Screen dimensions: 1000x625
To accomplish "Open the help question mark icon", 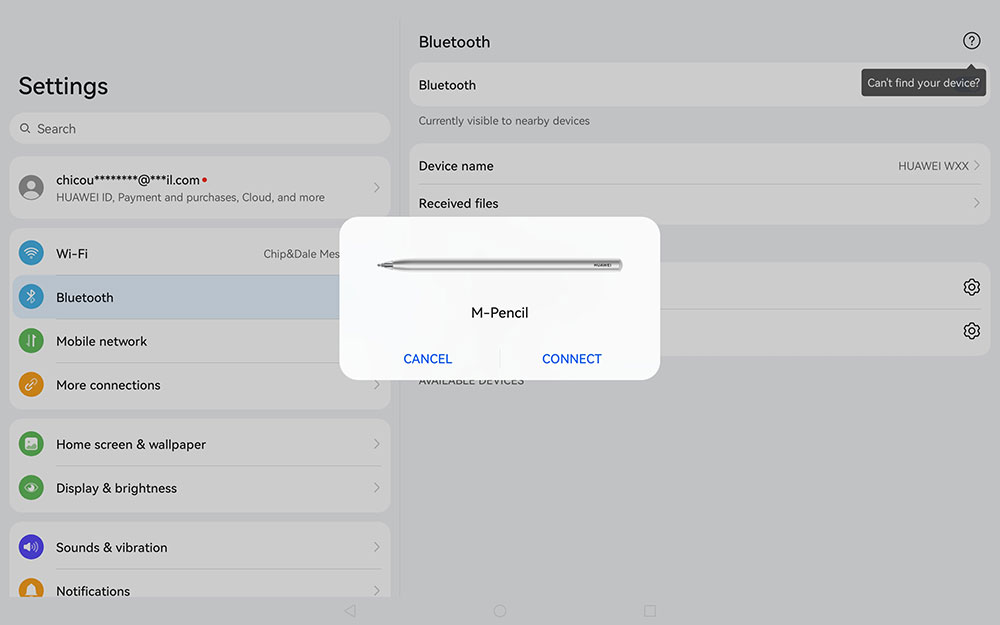I will pyautogui.click(x=971, y=41).
